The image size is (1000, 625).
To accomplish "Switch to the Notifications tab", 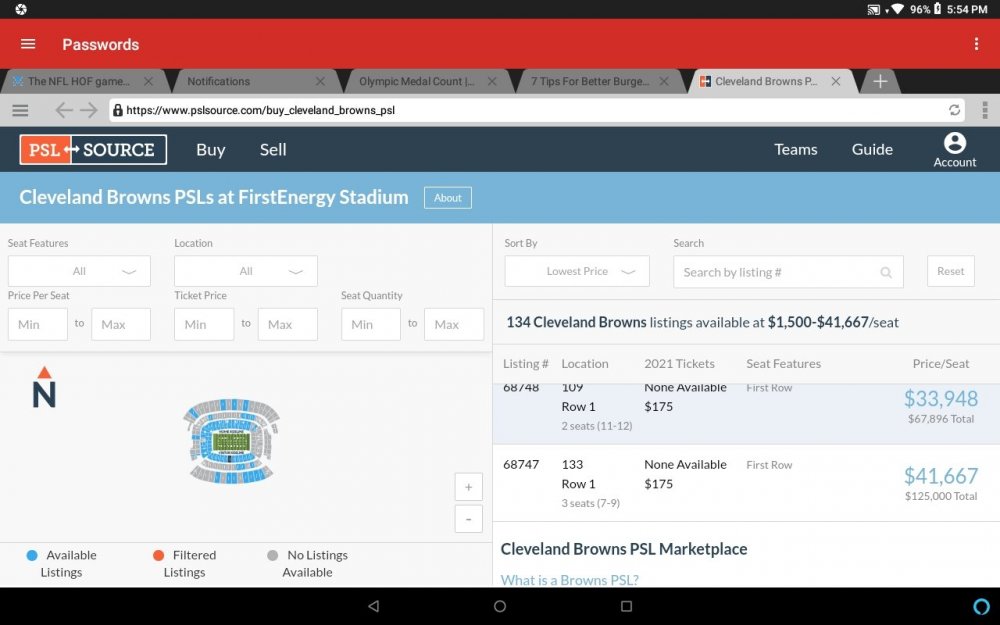I will (x=219, y=82).
